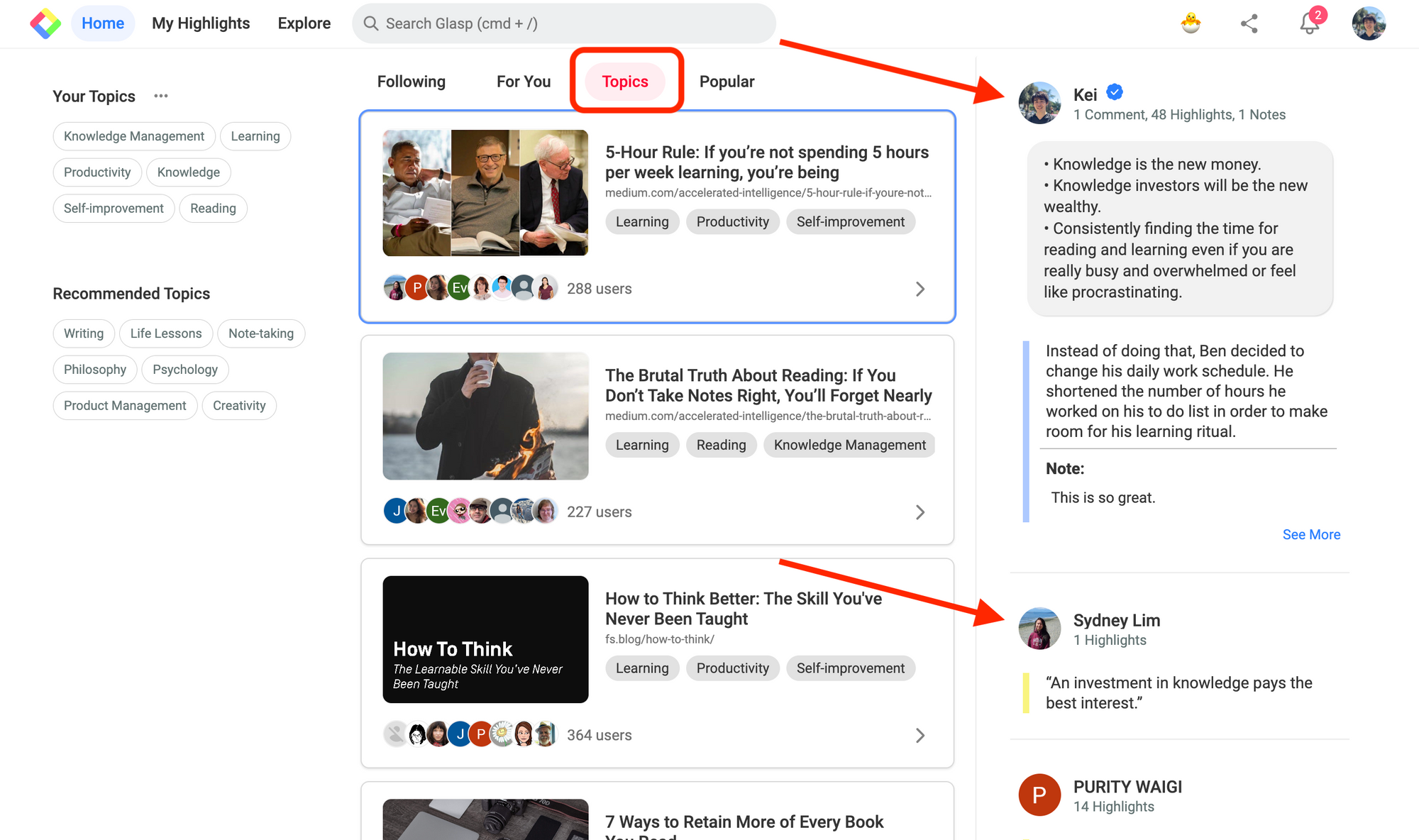This screenshot has height=840, width=1419.
Task: Click the Glasp logo icon
Action: tap(45, 23)
